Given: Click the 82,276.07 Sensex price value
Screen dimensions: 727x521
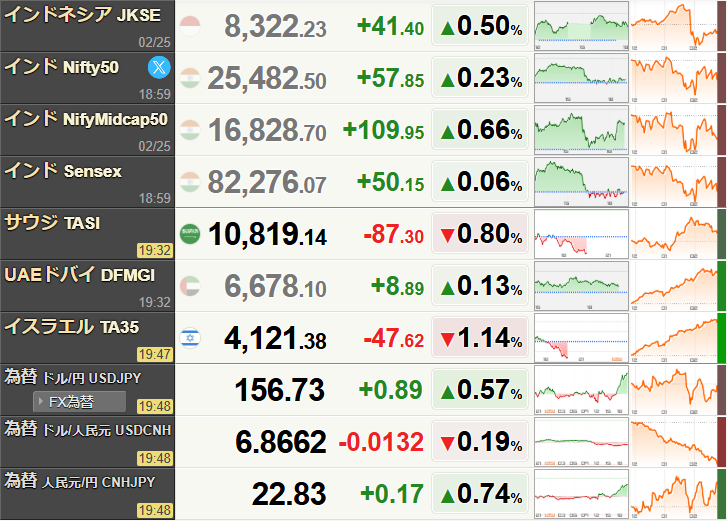Looking at the screenshot, I should click(x=267, y=182).
